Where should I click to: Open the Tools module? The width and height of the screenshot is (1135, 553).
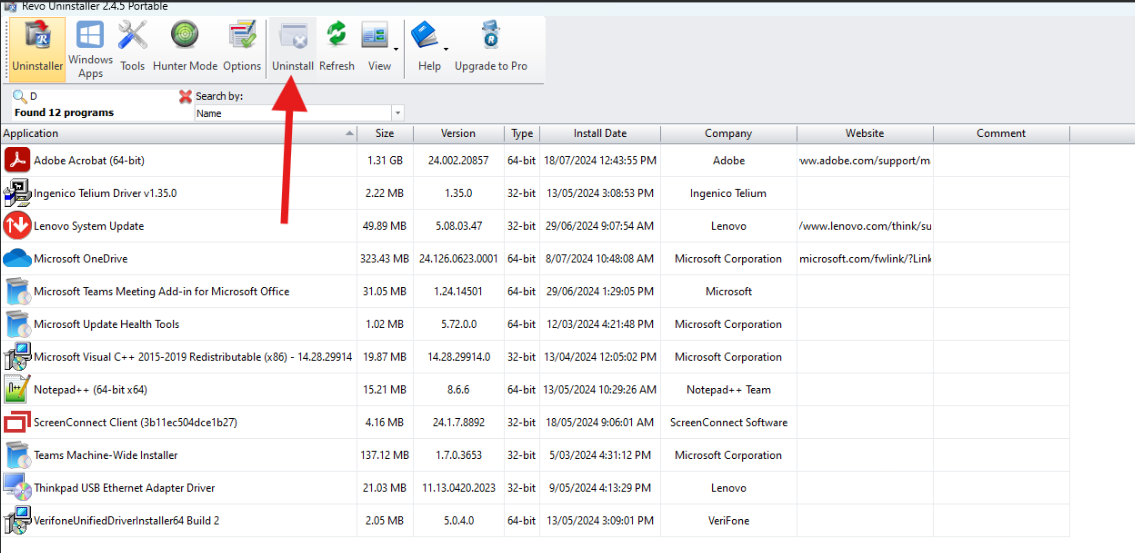coord(132,47)
